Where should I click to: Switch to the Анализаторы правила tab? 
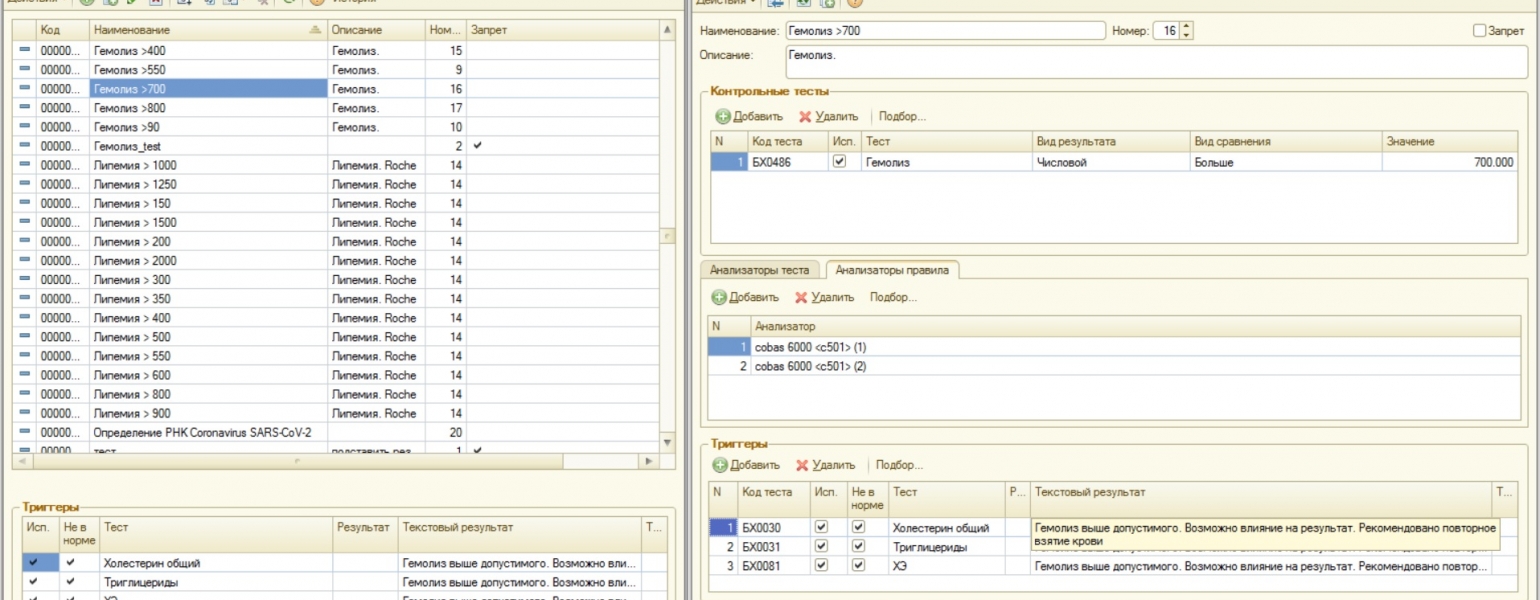tap(894, 270)
